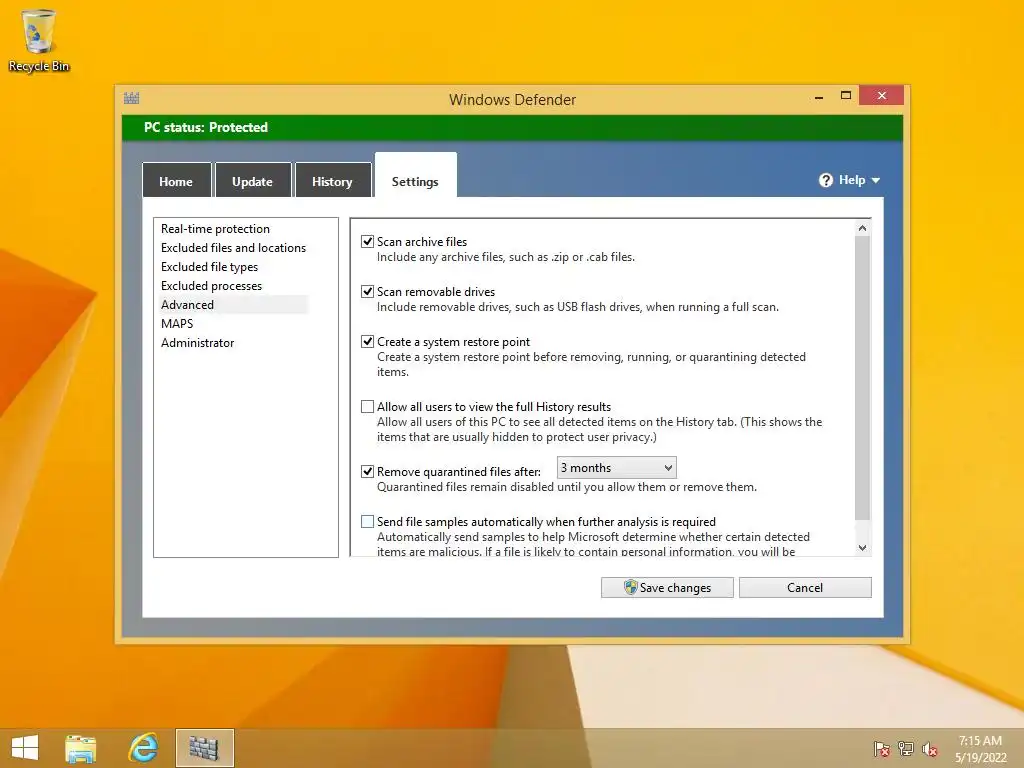Enable Allow all users to view History
The width and height of the screenshot is (1024, 768).
(x=368, y=406)
